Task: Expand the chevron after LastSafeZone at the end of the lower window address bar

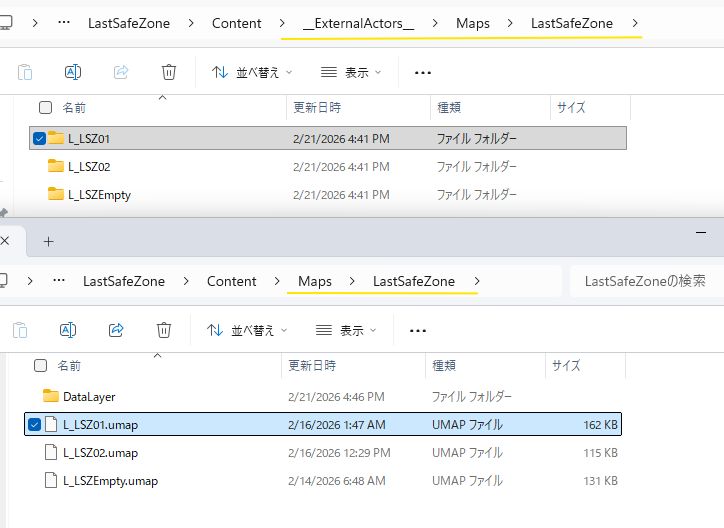Action: coord(477,281)
